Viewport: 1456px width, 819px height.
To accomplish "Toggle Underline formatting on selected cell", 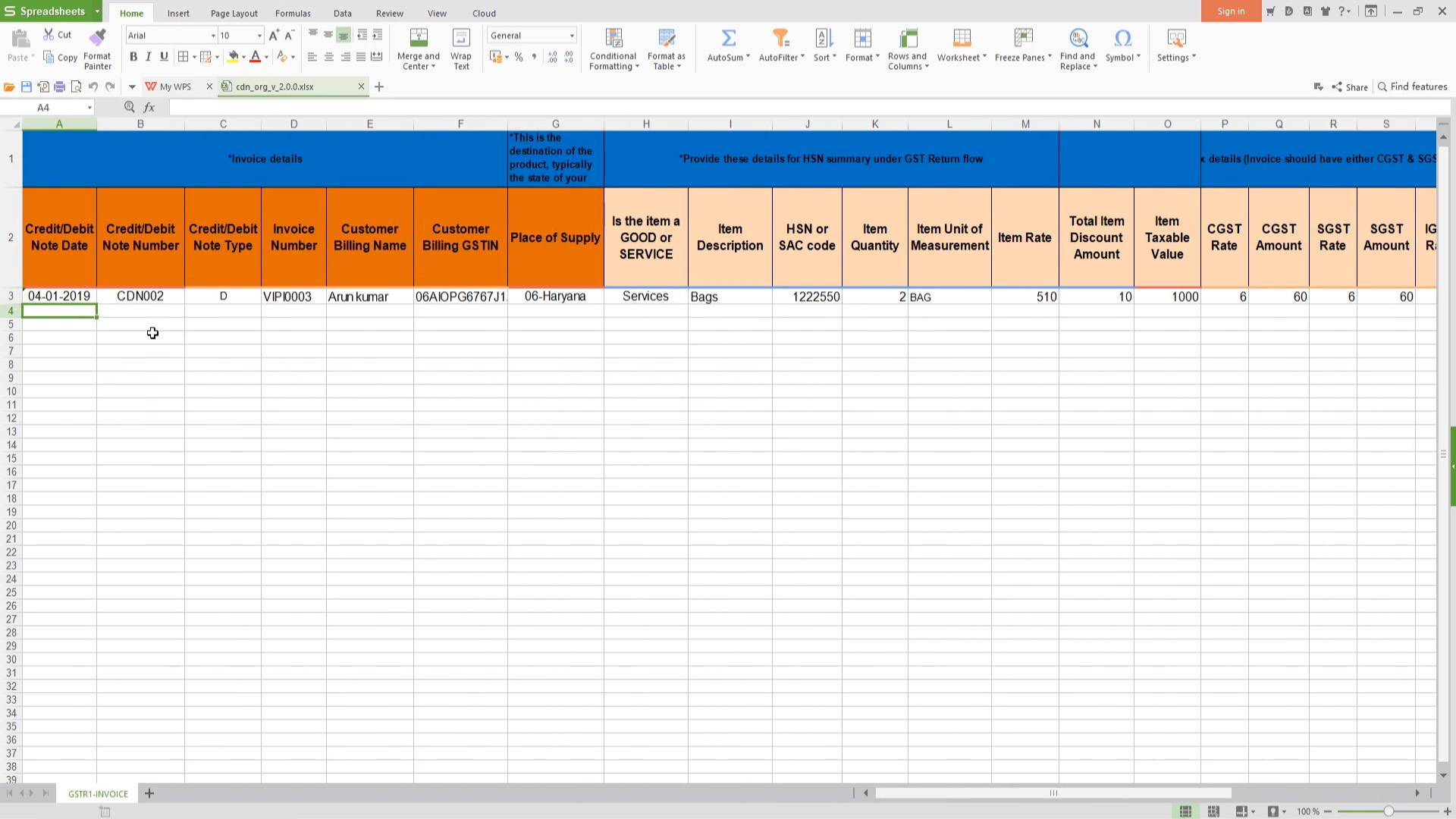I will pyautogui.click(x=163, y=57).
